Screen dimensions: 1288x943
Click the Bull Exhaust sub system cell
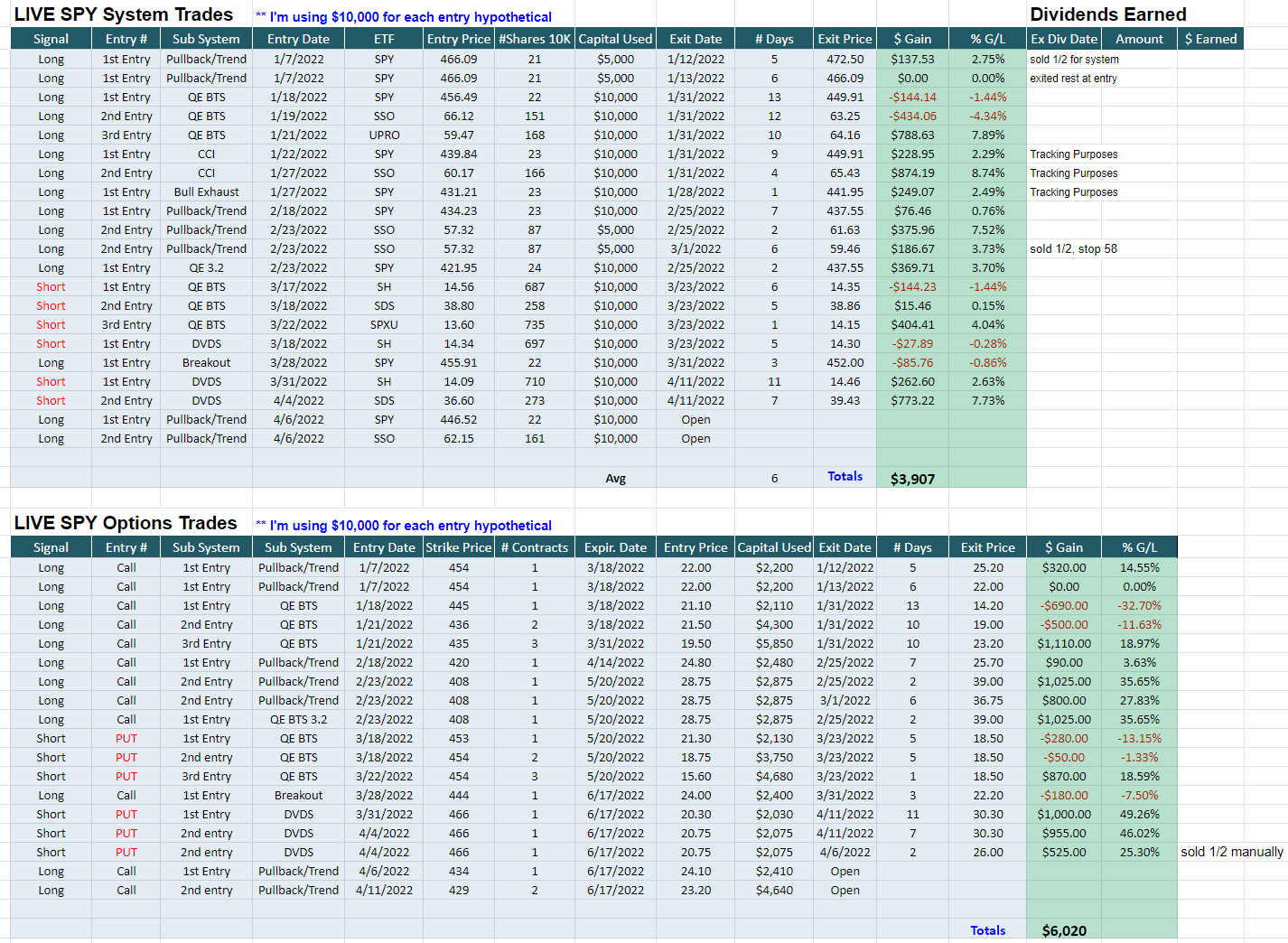click(x=206, y=191)
